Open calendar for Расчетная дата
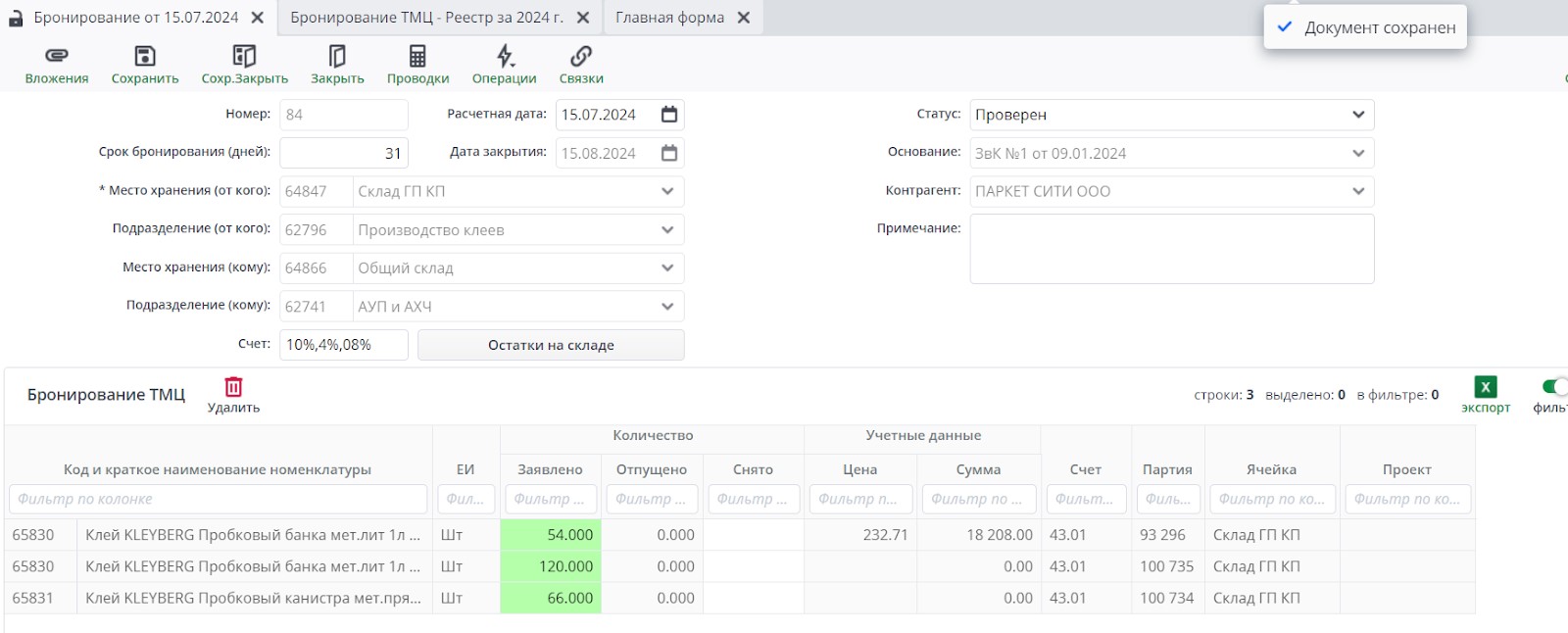1568x633 pixels. pyautogui.click(x=669, y=115)
